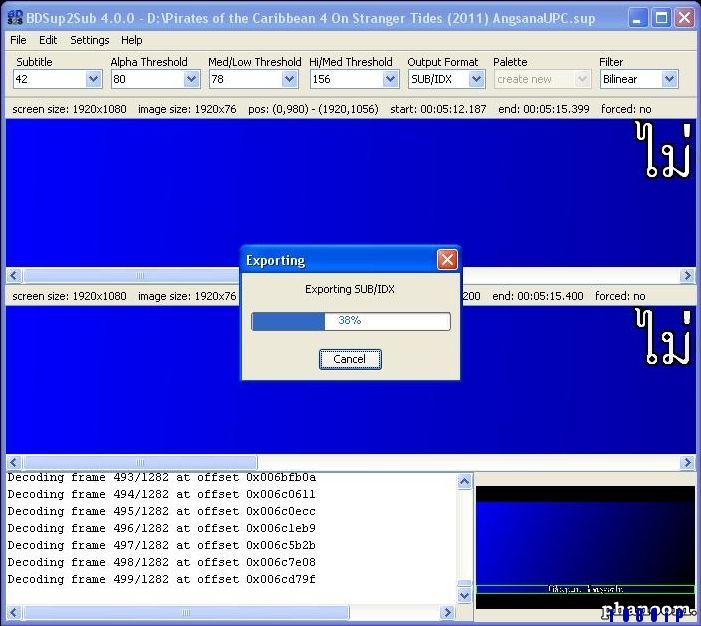Expand the disabled Palette dropdown

tap(582, 79)
